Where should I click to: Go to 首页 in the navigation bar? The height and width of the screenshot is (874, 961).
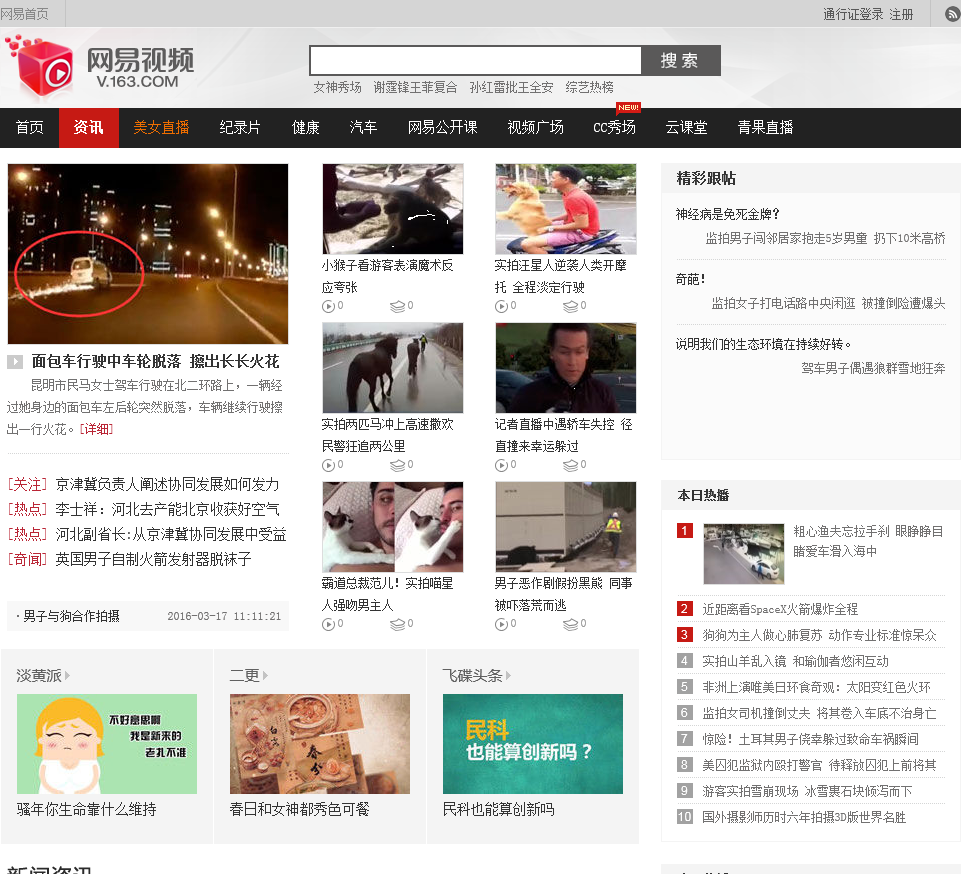click(x=29, y=127)
